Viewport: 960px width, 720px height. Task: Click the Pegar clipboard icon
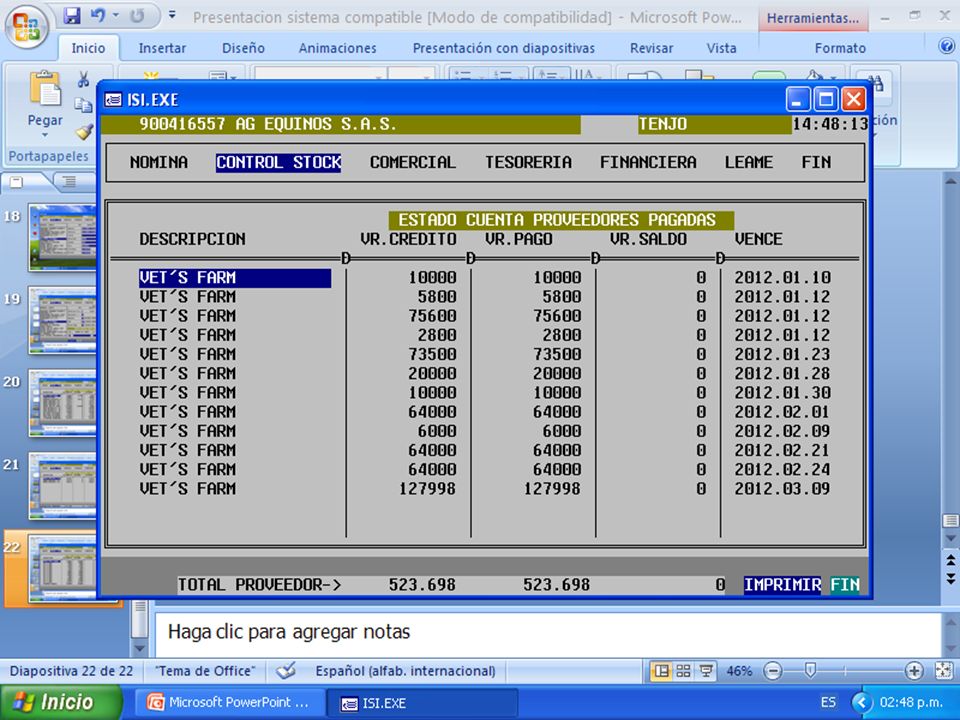tap(45, 89)
